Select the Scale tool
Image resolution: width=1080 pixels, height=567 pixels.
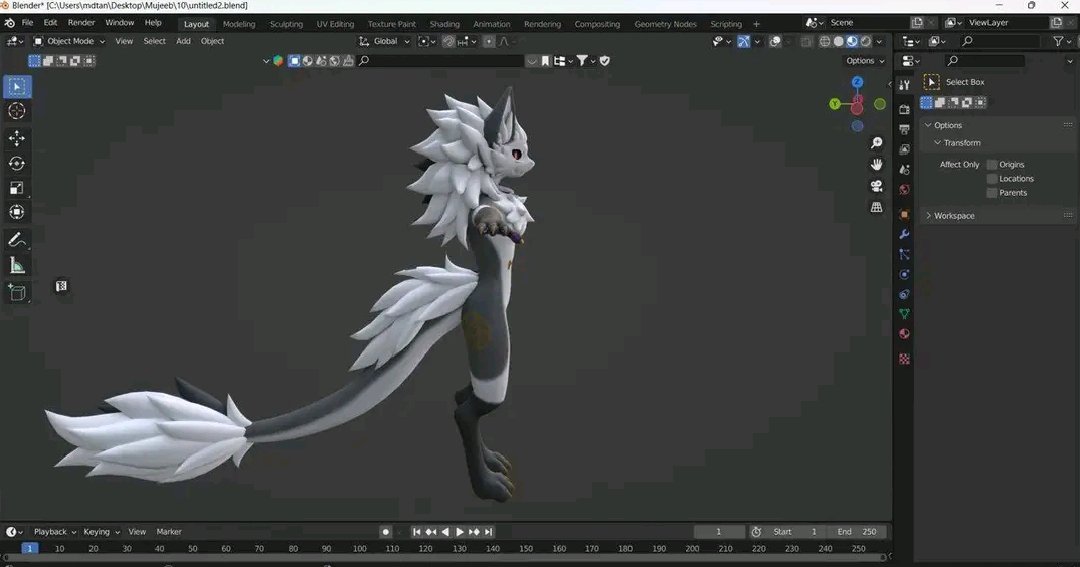[17, 188]
